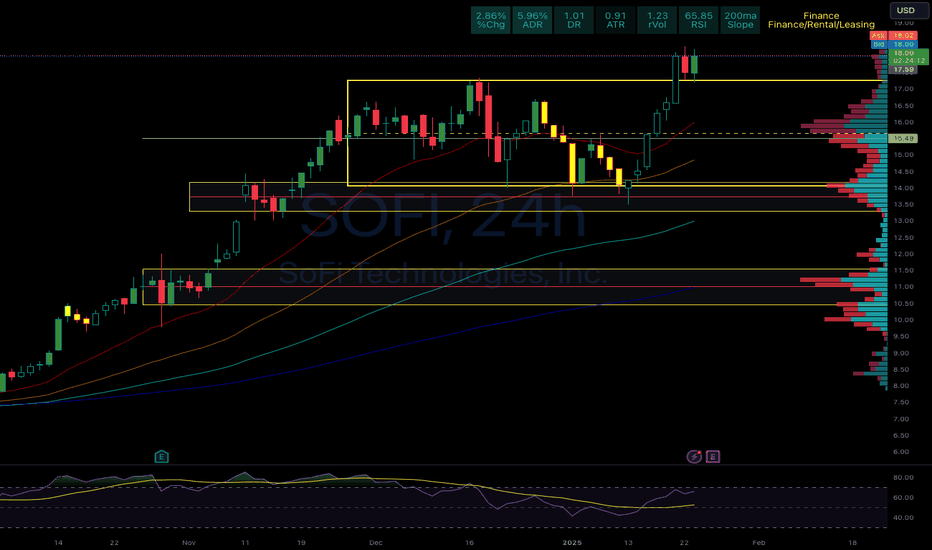Click the 9.00 price axis label
Screen dimensions: 932x550
(x=901, y=353)
